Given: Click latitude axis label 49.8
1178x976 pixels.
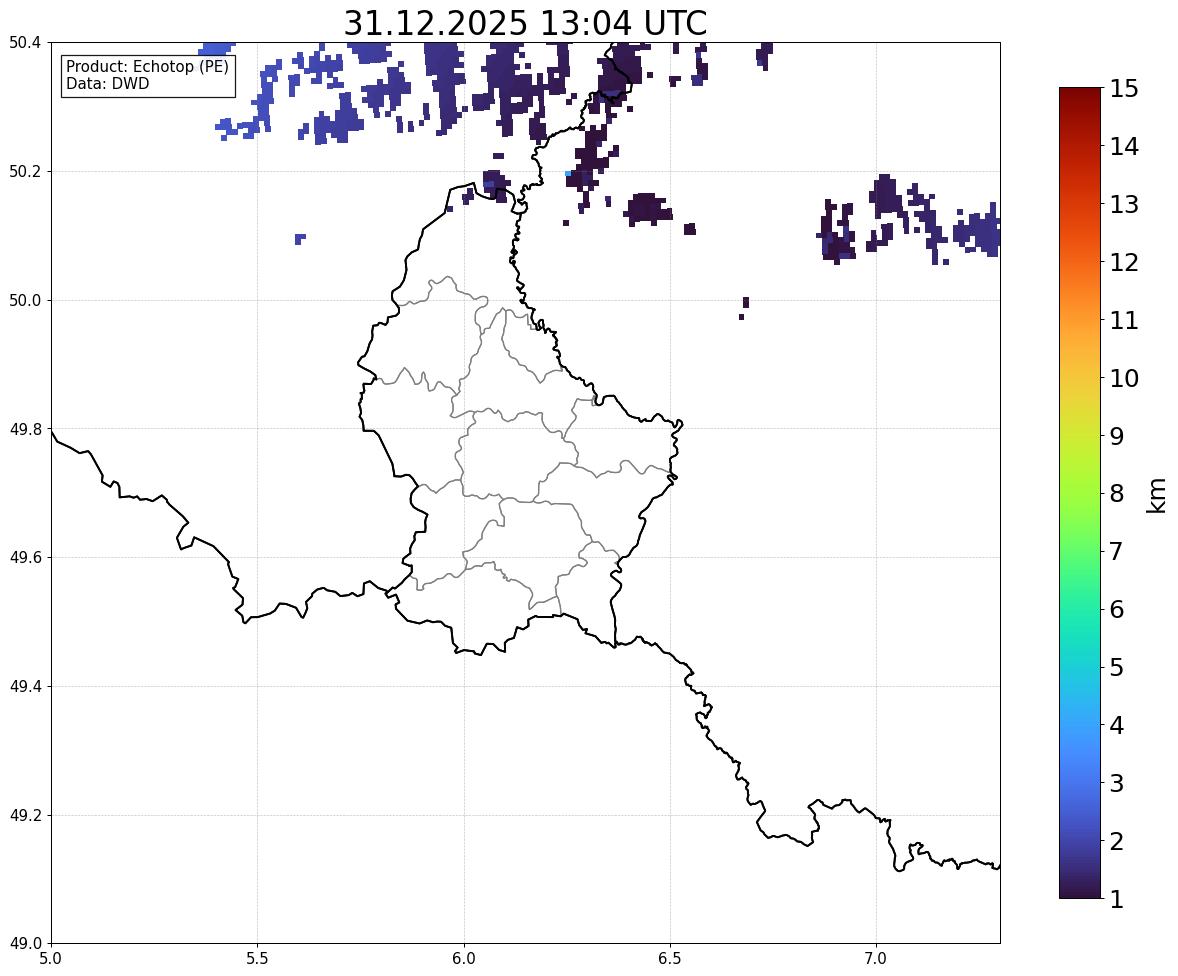Looking at the screenshot, I should pyautogui.click(x=25, y=429).
